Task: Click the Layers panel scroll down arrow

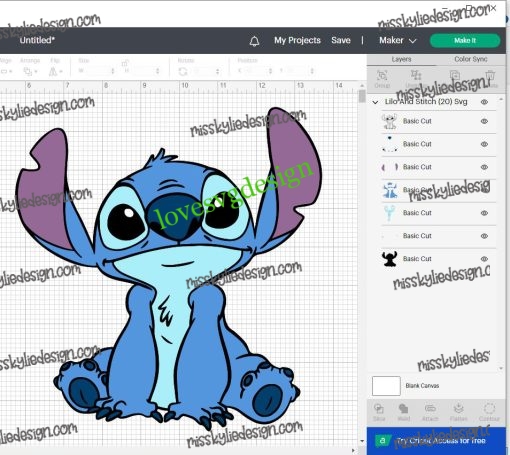Action: [x=501, y=368]
